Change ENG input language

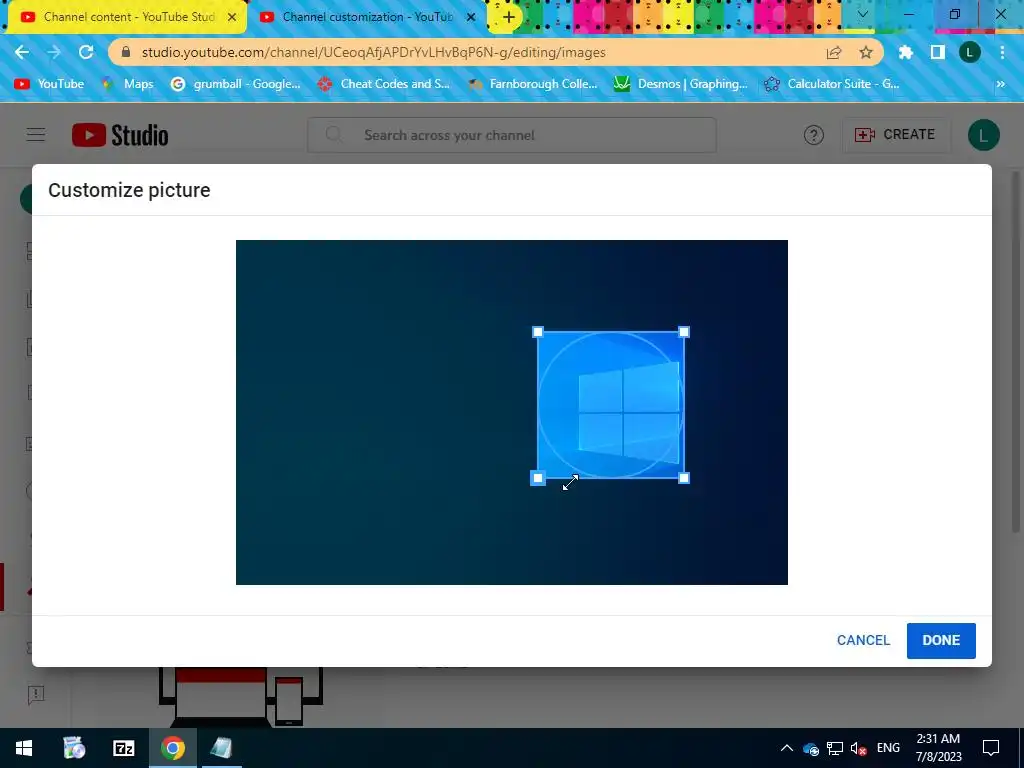[x=888, y=748]
